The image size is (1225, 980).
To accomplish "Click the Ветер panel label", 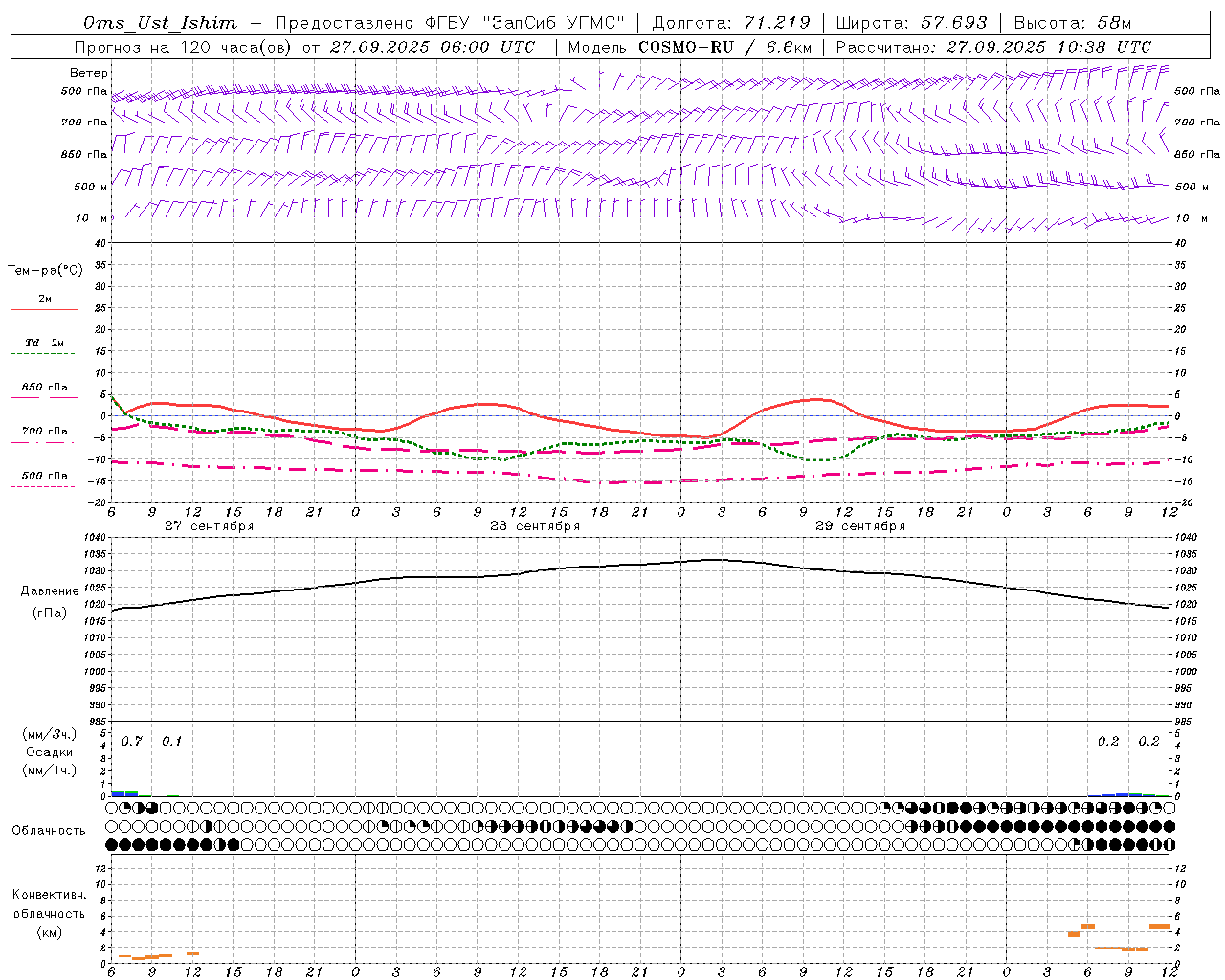I will 89,73.
